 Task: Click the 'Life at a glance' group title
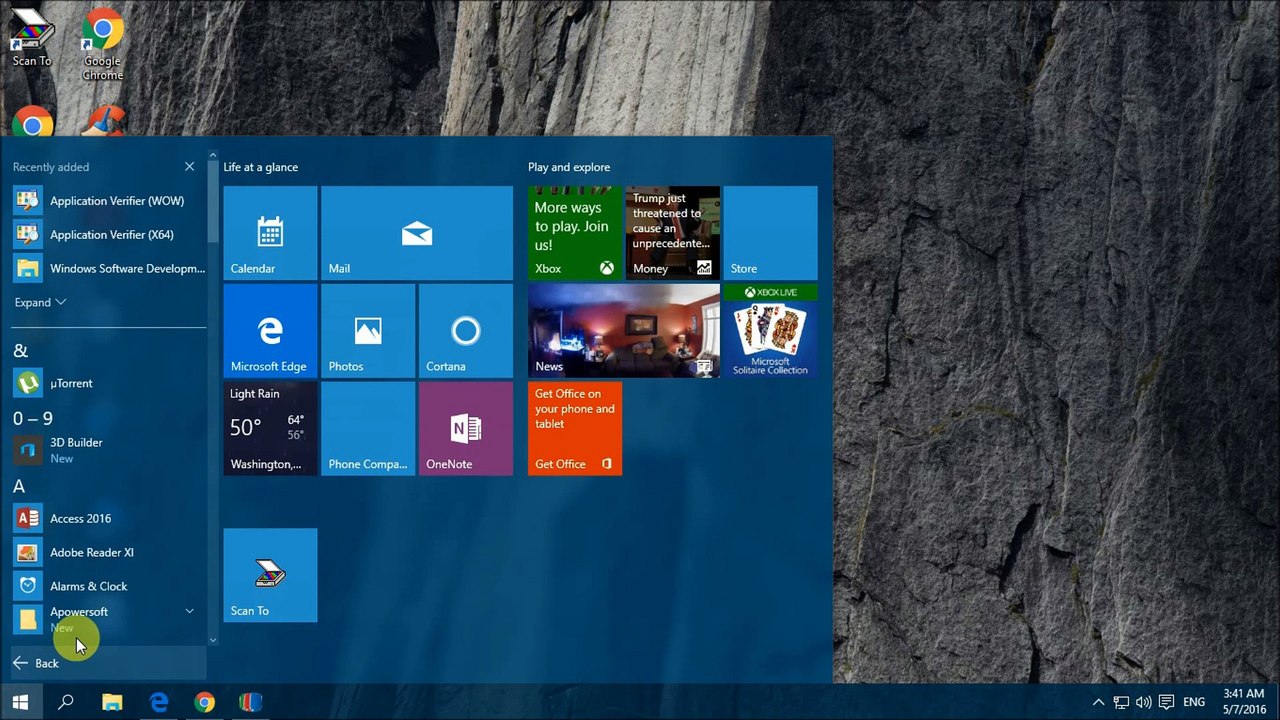click(260, 167)
